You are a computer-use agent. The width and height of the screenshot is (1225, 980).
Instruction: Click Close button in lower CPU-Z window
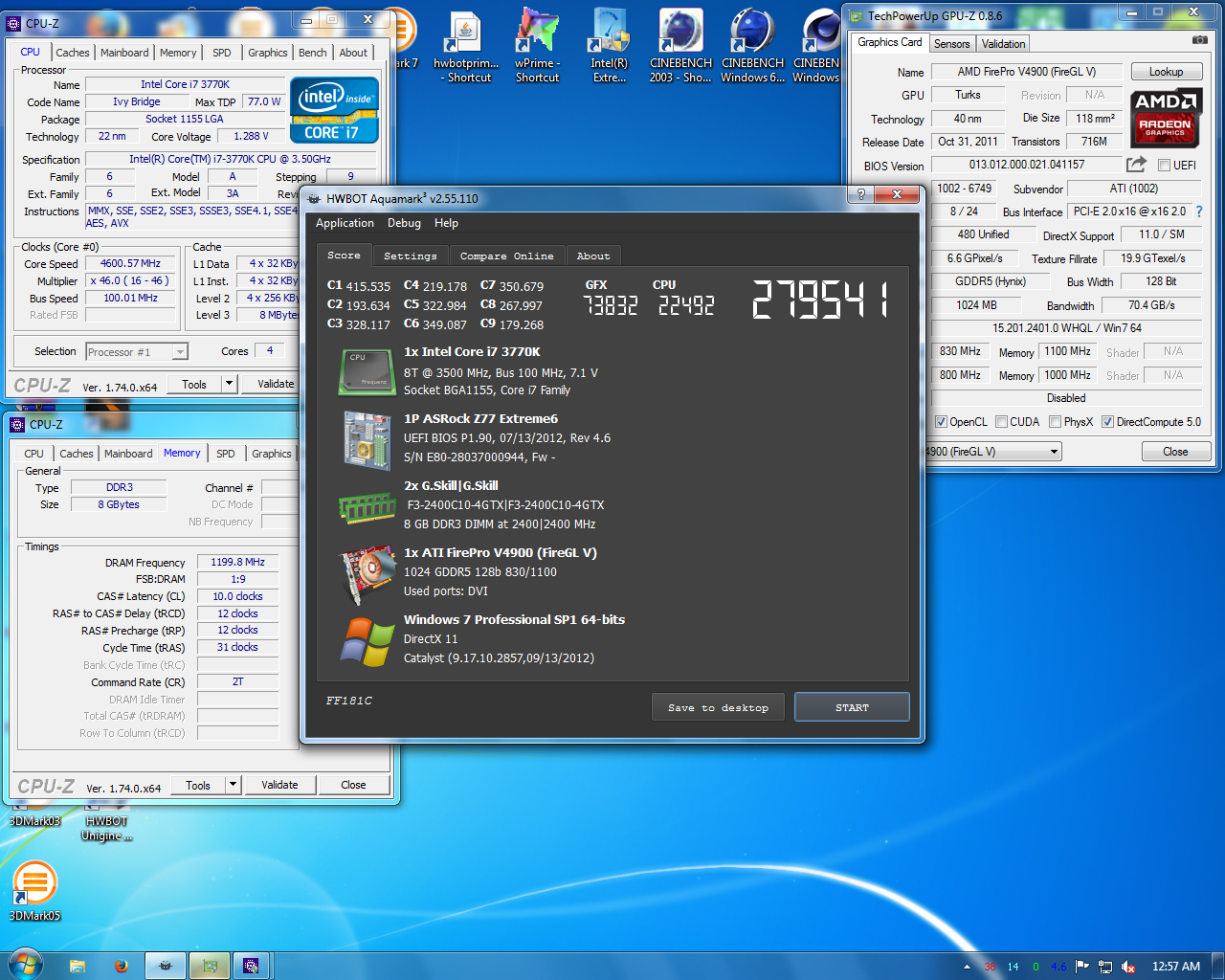[x=353, y=785]
